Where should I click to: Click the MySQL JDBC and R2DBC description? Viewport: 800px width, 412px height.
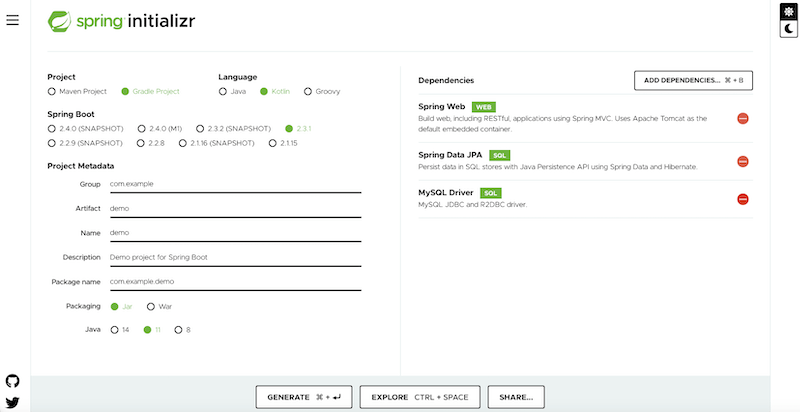pos(472,204)
